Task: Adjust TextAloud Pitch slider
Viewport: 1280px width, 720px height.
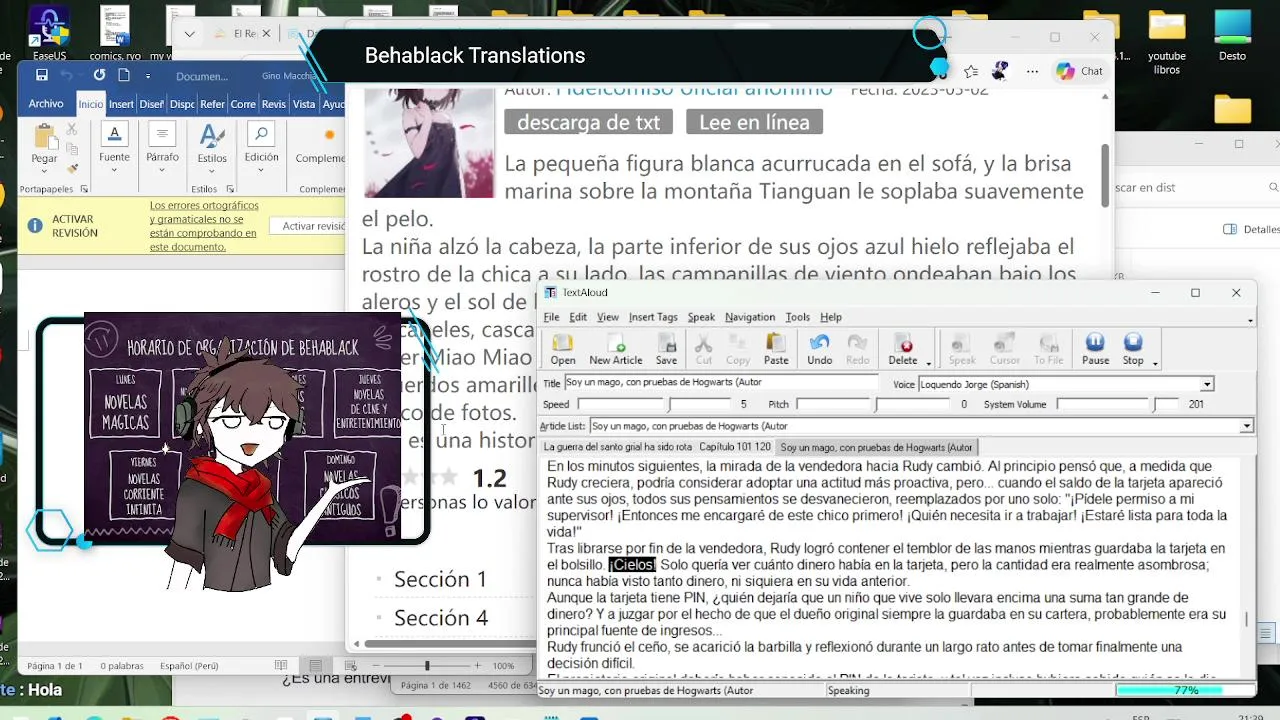Action: click(x=873, y=404)
